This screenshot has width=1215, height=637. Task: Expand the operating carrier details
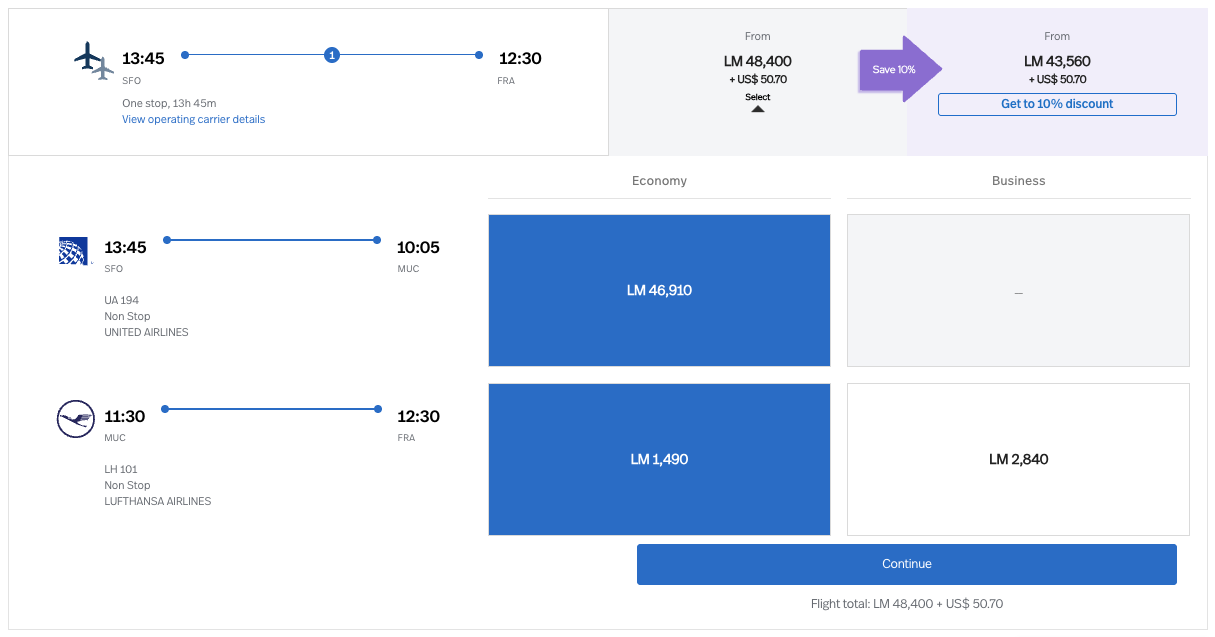coord(194,119)
